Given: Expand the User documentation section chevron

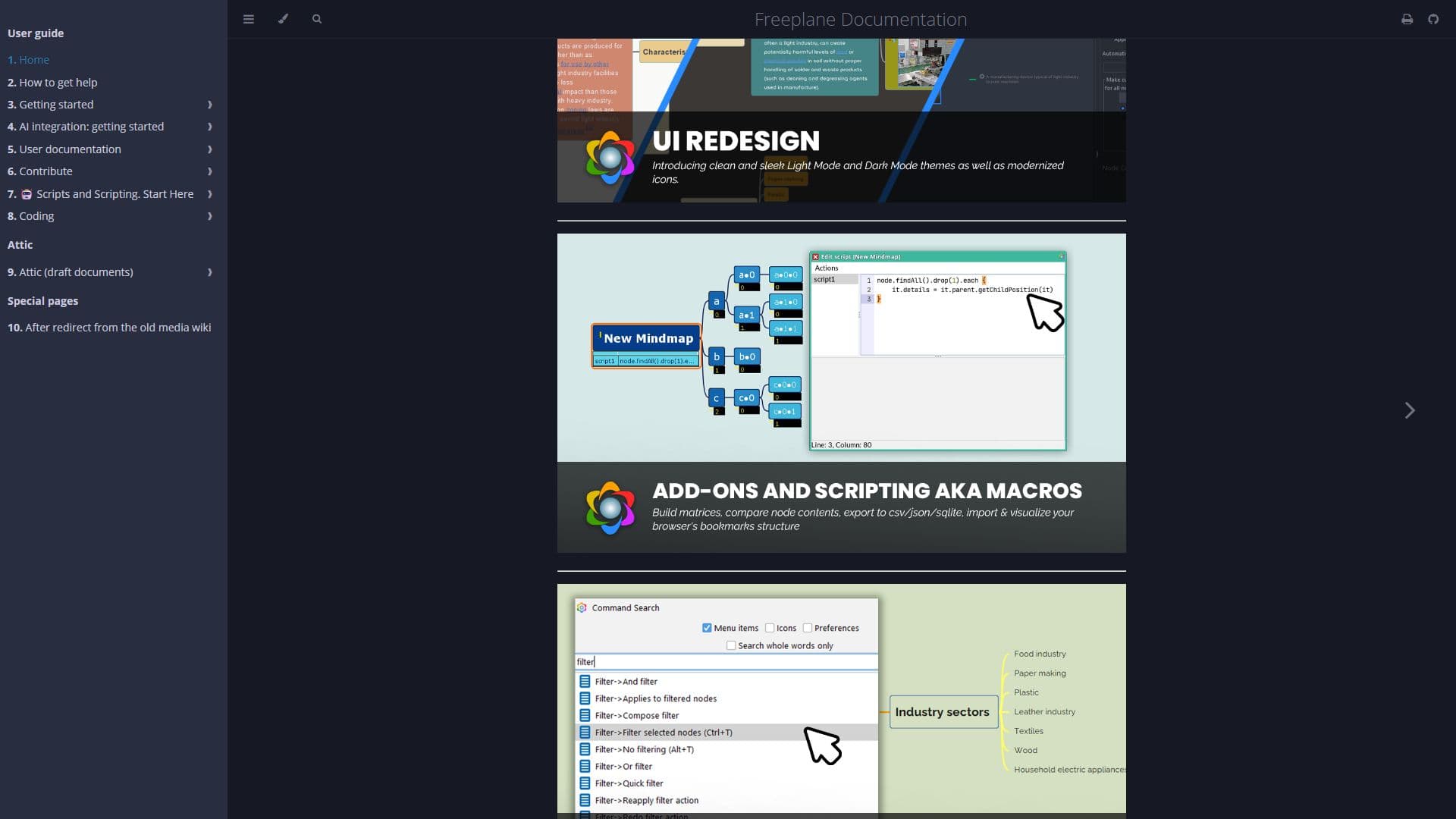Looking at the screenshot, I should (210, 149).
